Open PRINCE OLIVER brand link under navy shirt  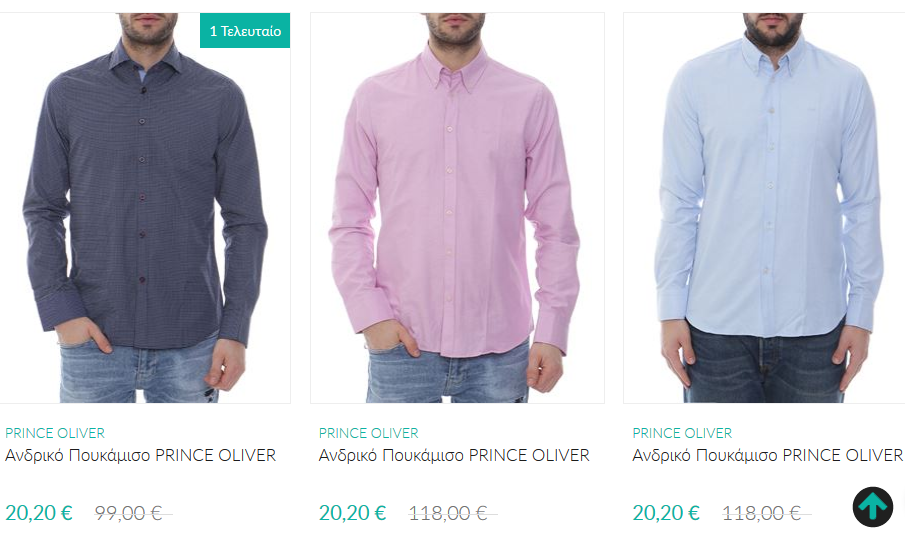coord(55,433)
